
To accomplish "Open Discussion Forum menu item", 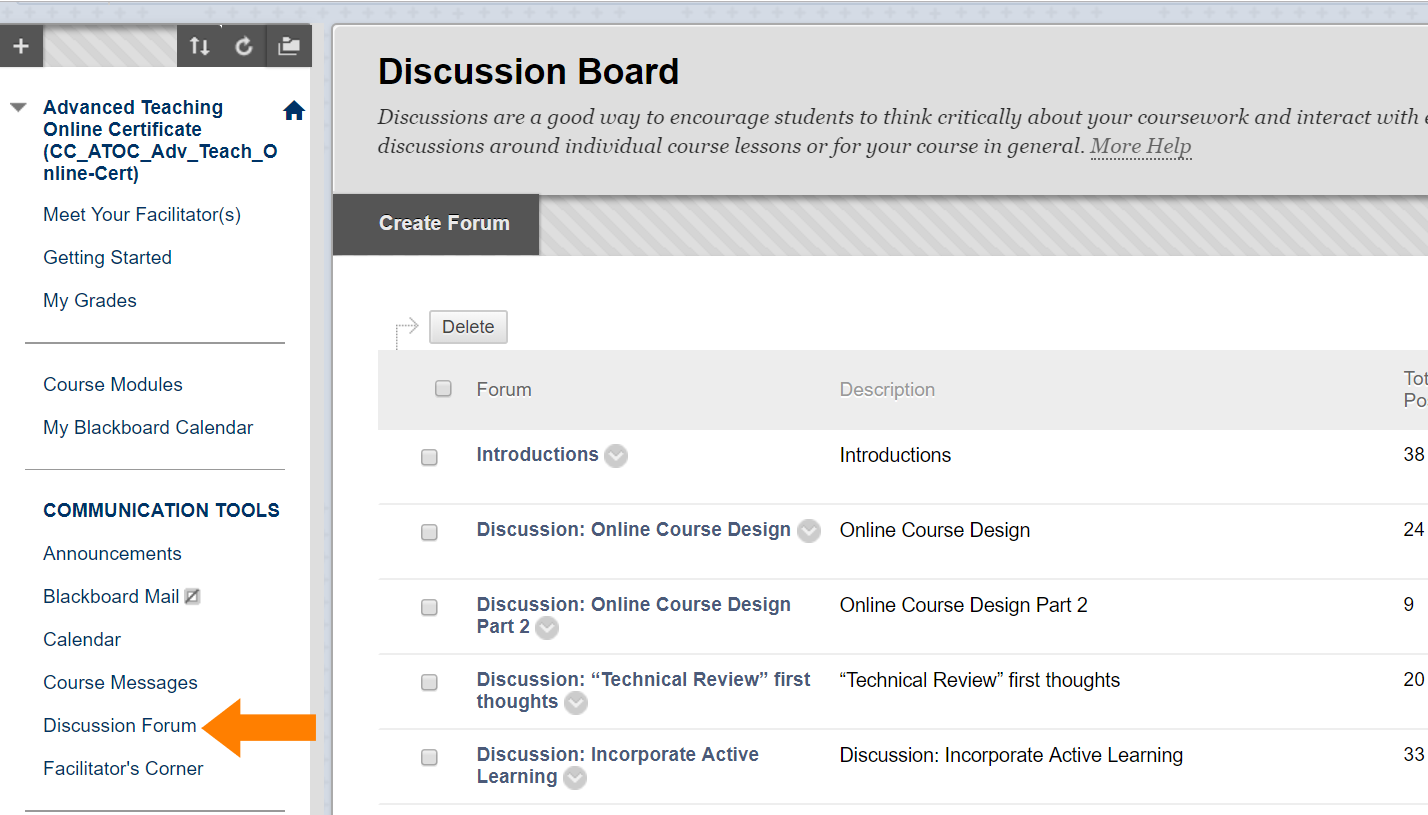I will pyautogui.click(x=120, y=726).
